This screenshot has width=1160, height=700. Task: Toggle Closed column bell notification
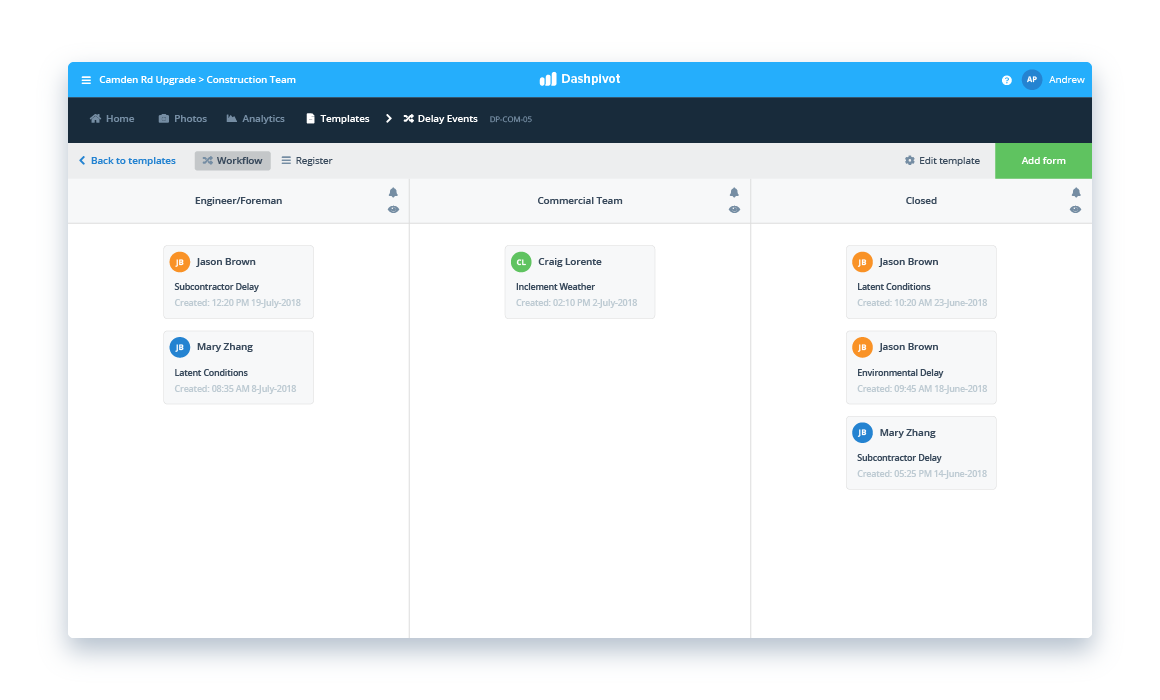point(1076,192)
